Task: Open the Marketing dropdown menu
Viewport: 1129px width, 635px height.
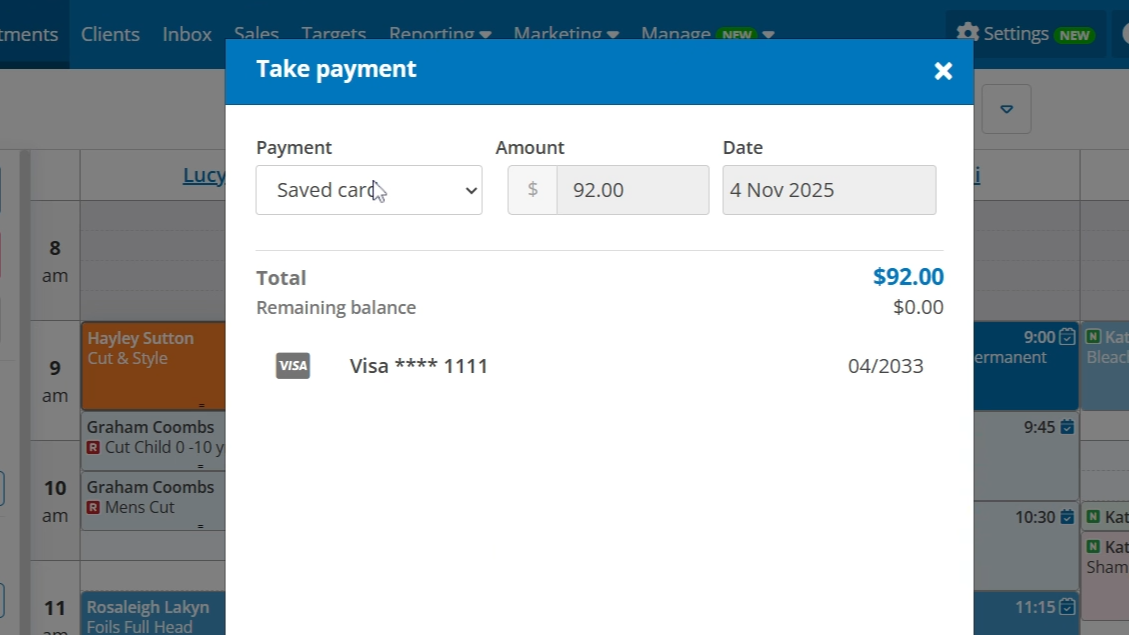Action: [566, 33]
